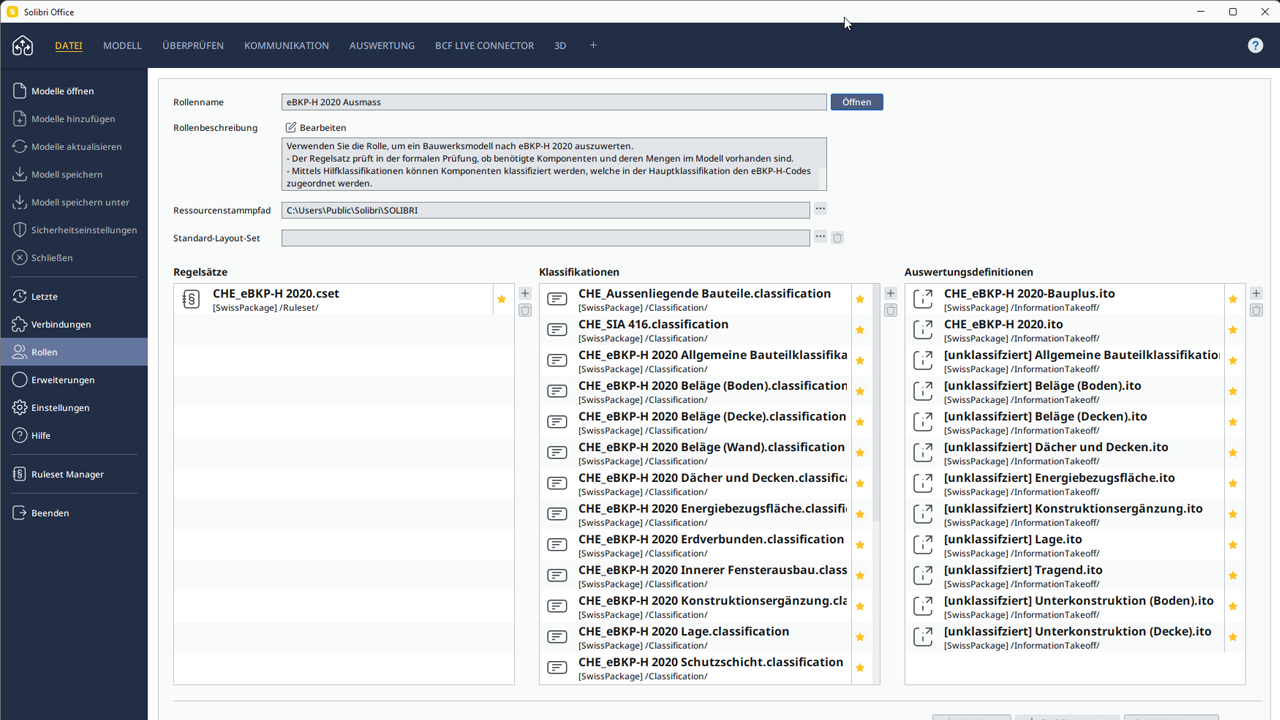Click Schließen in sidebar
The height and width of the screenshot is (720, 1280).
coord(74,258)
